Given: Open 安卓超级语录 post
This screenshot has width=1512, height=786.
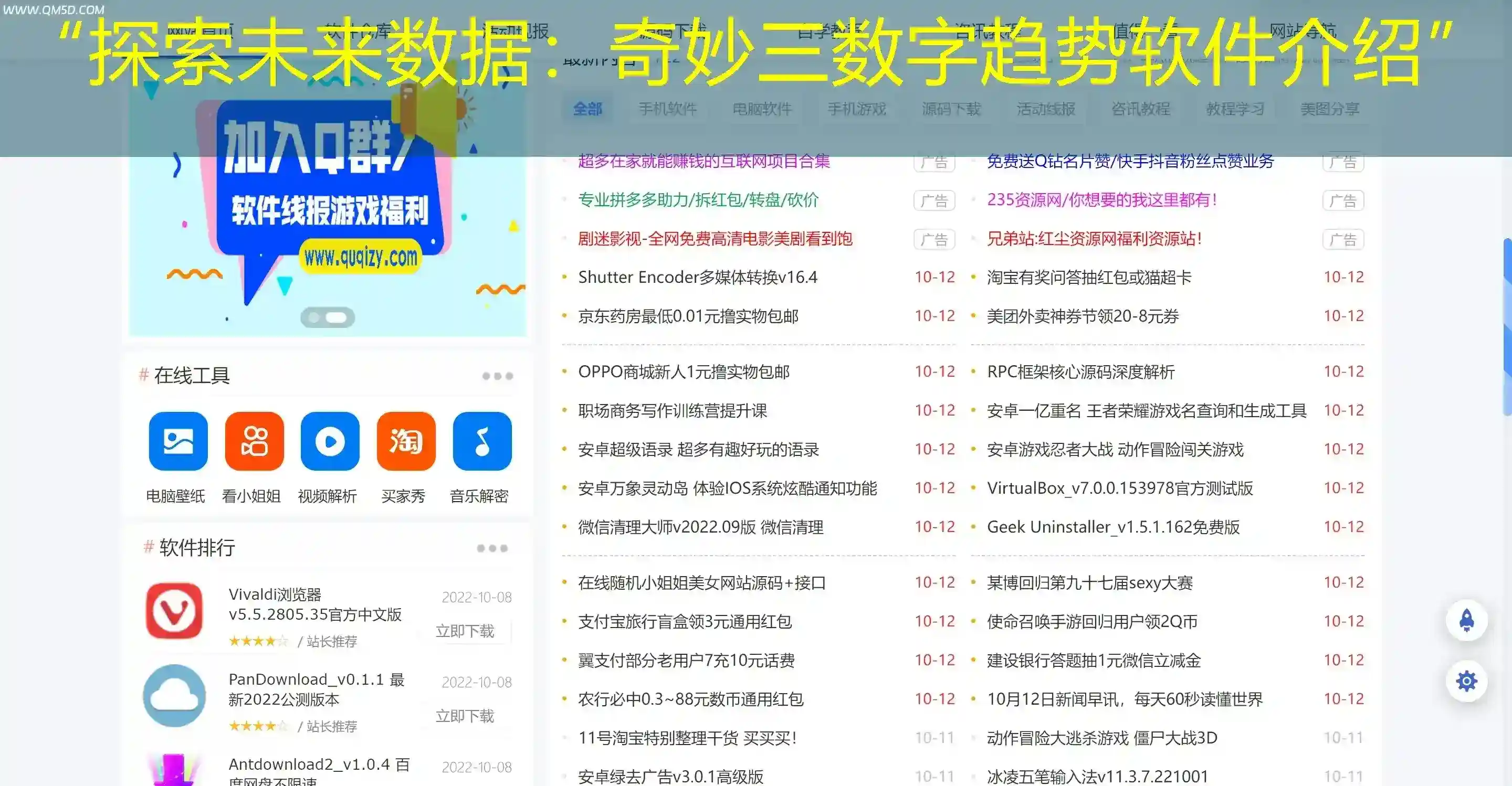Looking at the screenshot, I should pyautogui.click(x=698, y=449).
